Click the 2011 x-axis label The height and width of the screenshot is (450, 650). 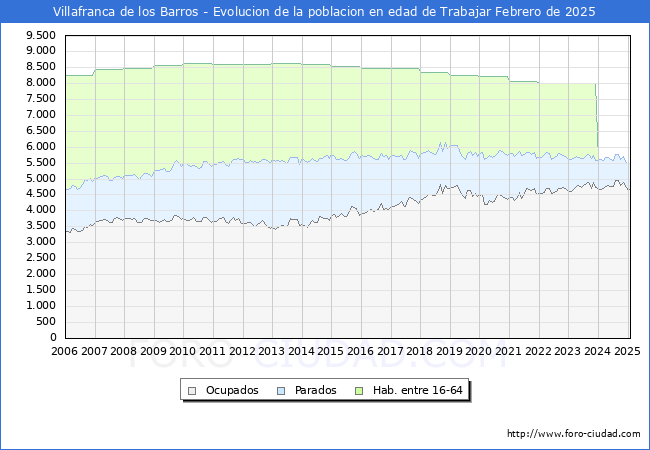[212, 351]
